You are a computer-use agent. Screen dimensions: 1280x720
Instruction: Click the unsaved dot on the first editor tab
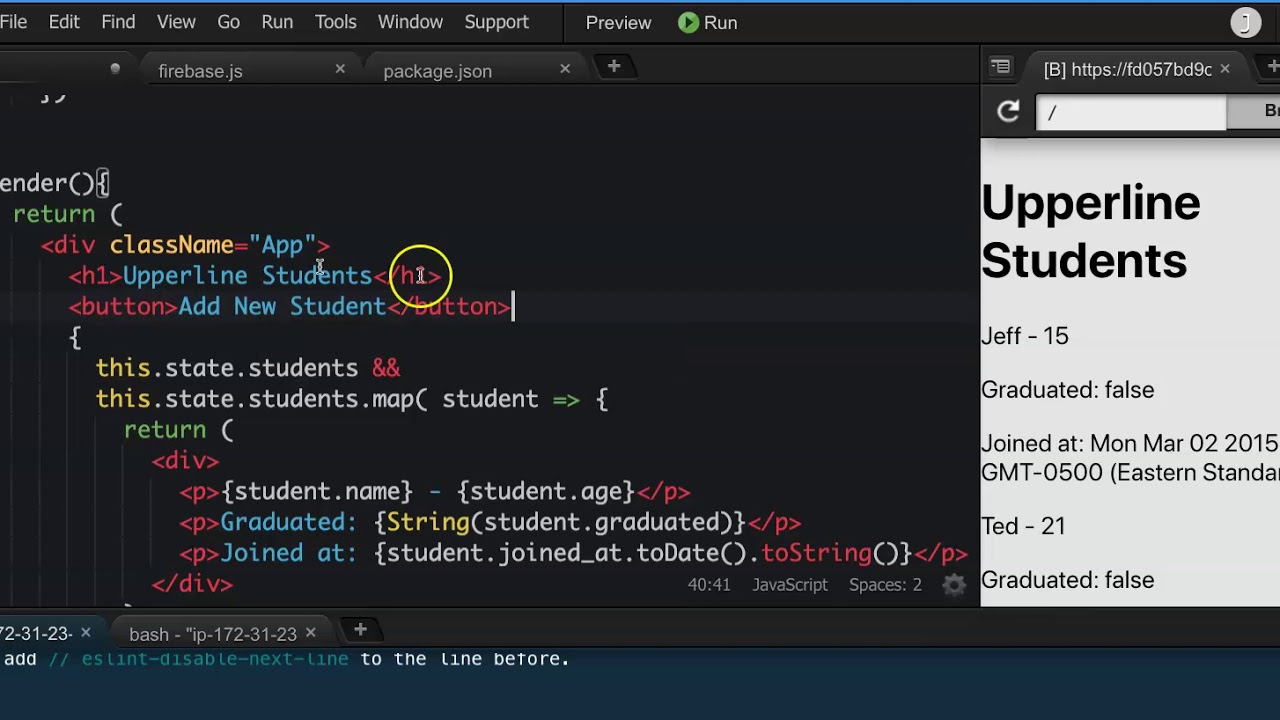point(115,69)
